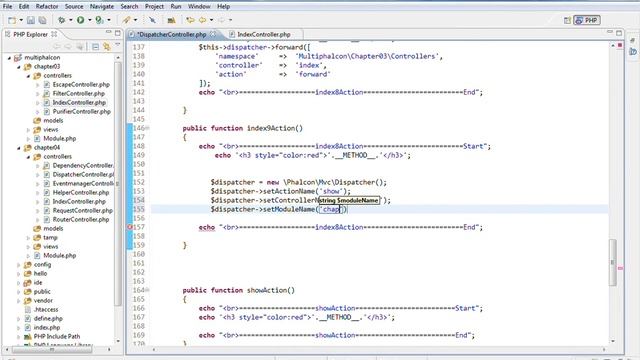Minimize the PHP Explorer panel
The image size is (640, 360).
(108, 33)
